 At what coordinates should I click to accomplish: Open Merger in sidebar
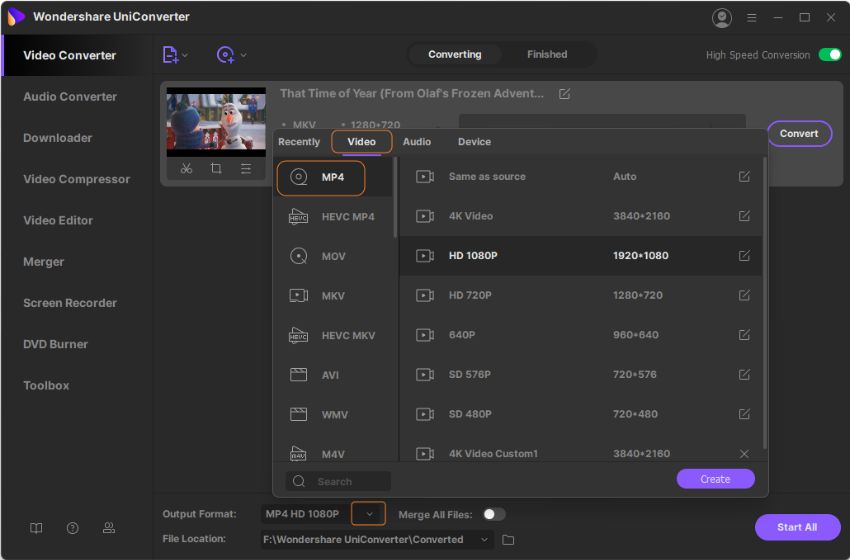(43, 262)
